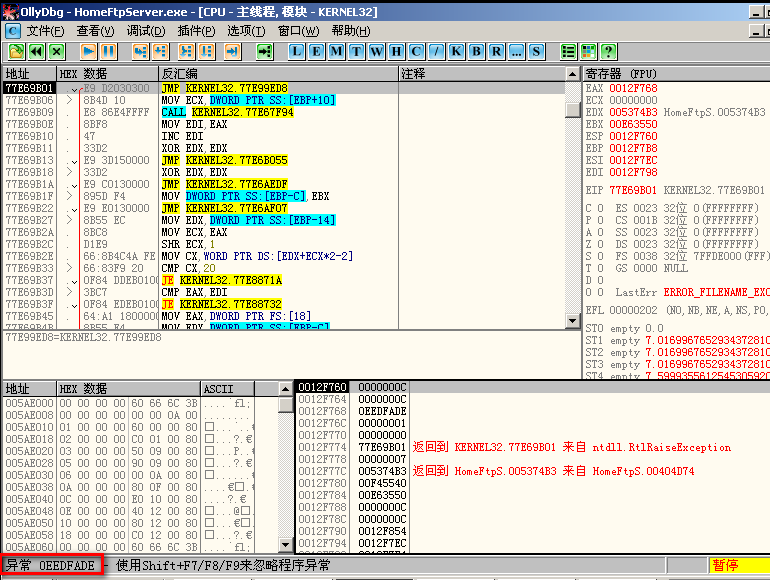
Task: Select stack entry returning to ntdll.RtlRaiseException
Action: [571, 447]
